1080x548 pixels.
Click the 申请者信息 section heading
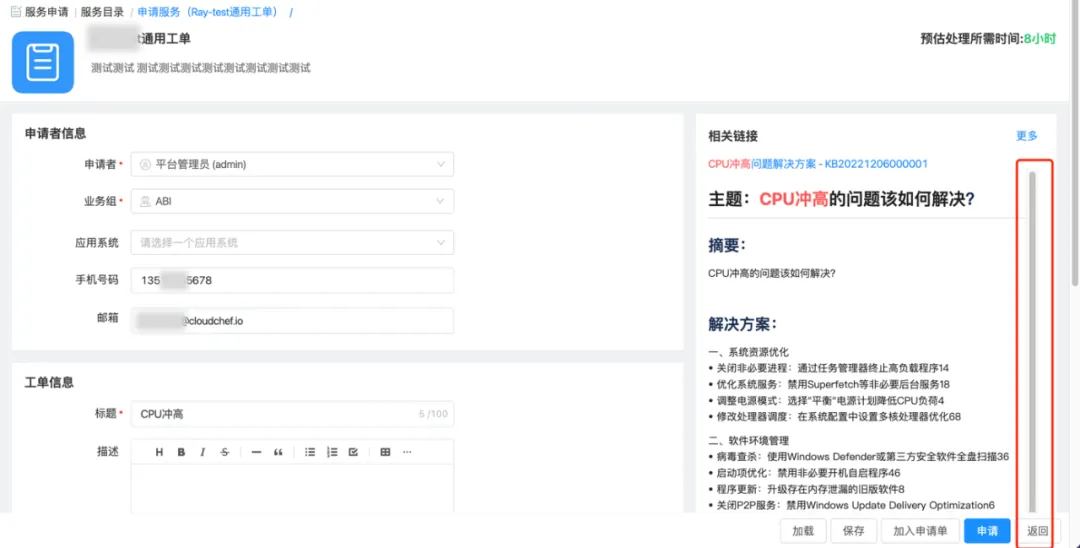click(55, 134)
